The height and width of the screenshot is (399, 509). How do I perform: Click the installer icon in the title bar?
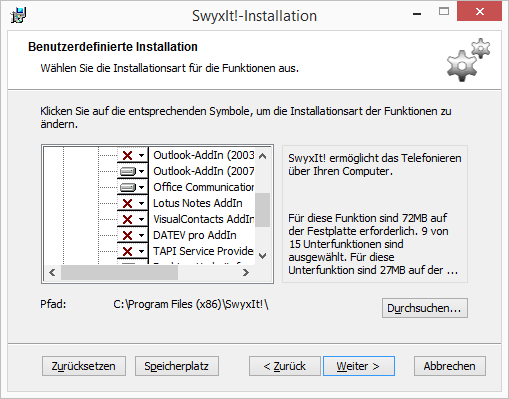click(18, 15)
